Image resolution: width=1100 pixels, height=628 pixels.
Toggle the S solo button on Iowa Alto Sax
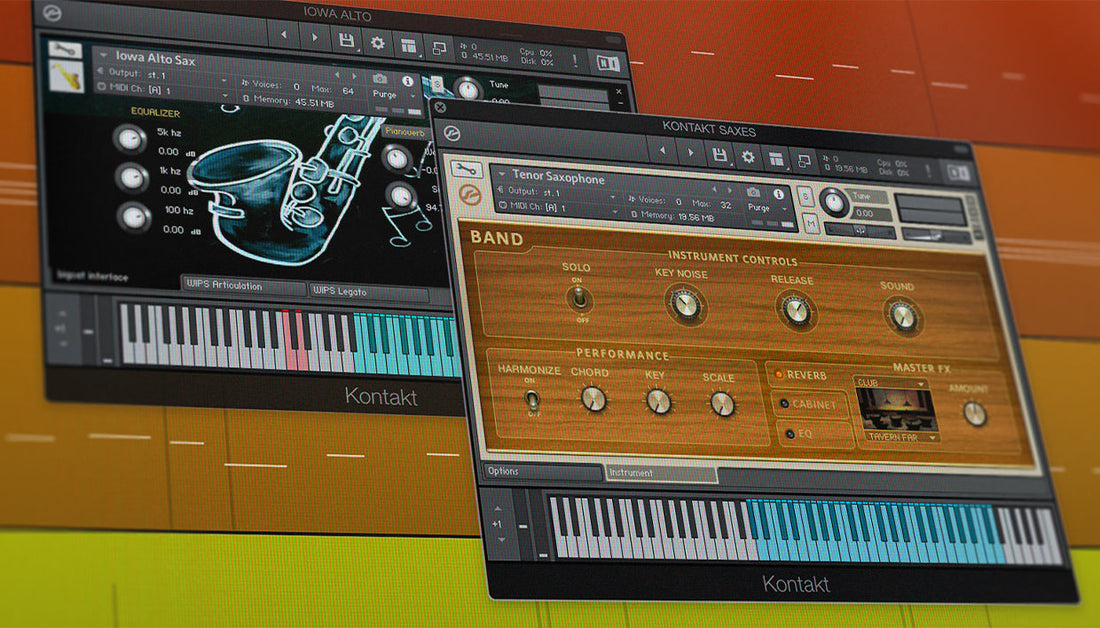pyautogui.click(x=437, y=84)
